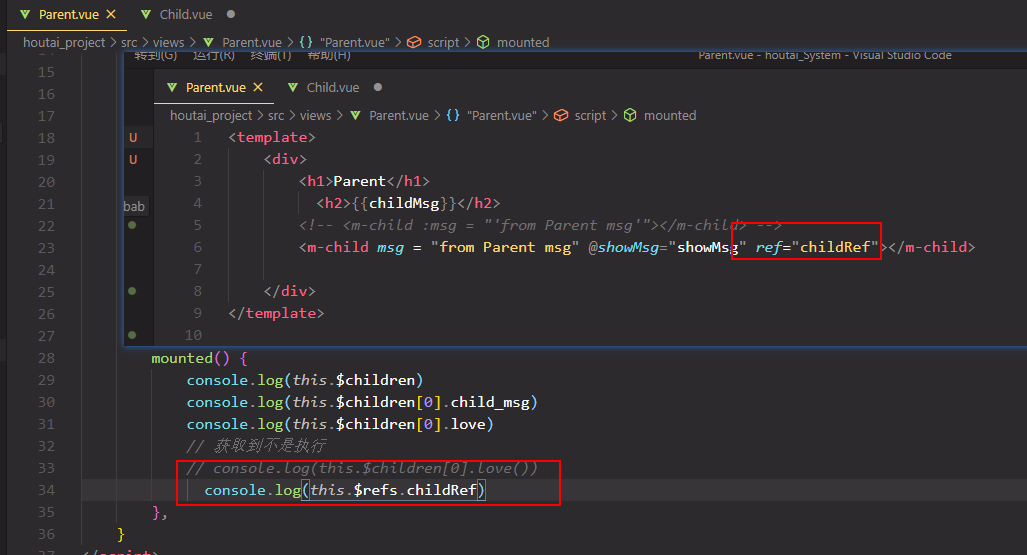Click ref="childRef" attribute in inset
Viewport: 1027px width, 555px height.
pyautogui.click(x=817, y=247)
